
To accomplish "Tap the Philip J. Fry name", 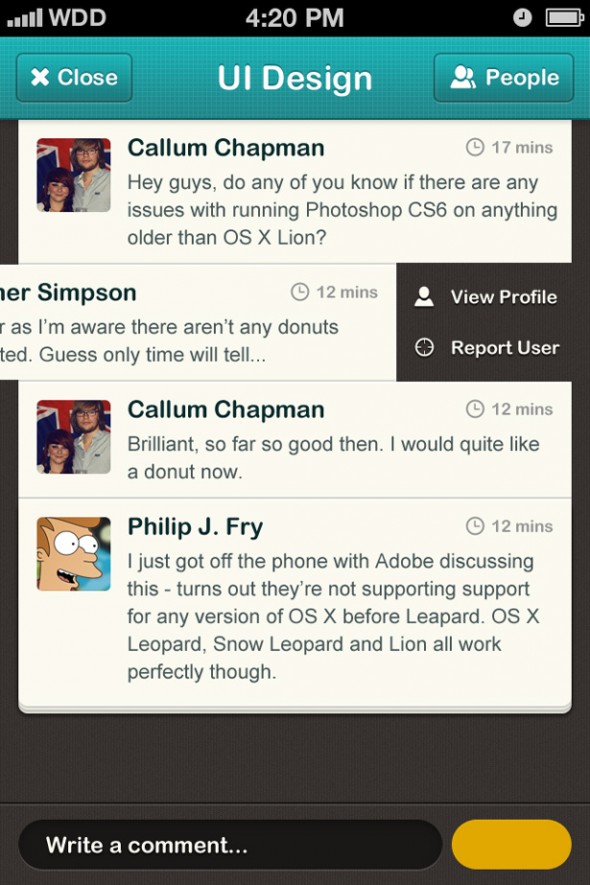I will click(195, 527).
